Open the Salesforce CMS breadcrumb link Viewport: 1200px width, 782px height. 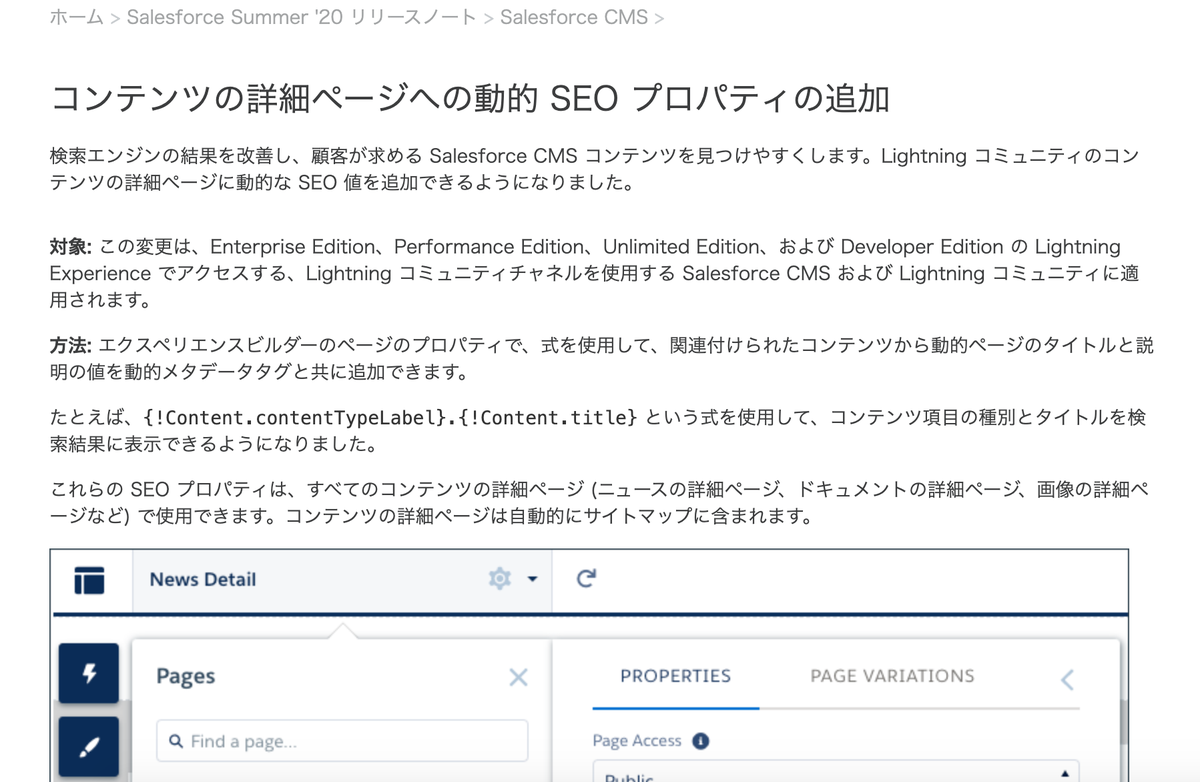(574, 18)
